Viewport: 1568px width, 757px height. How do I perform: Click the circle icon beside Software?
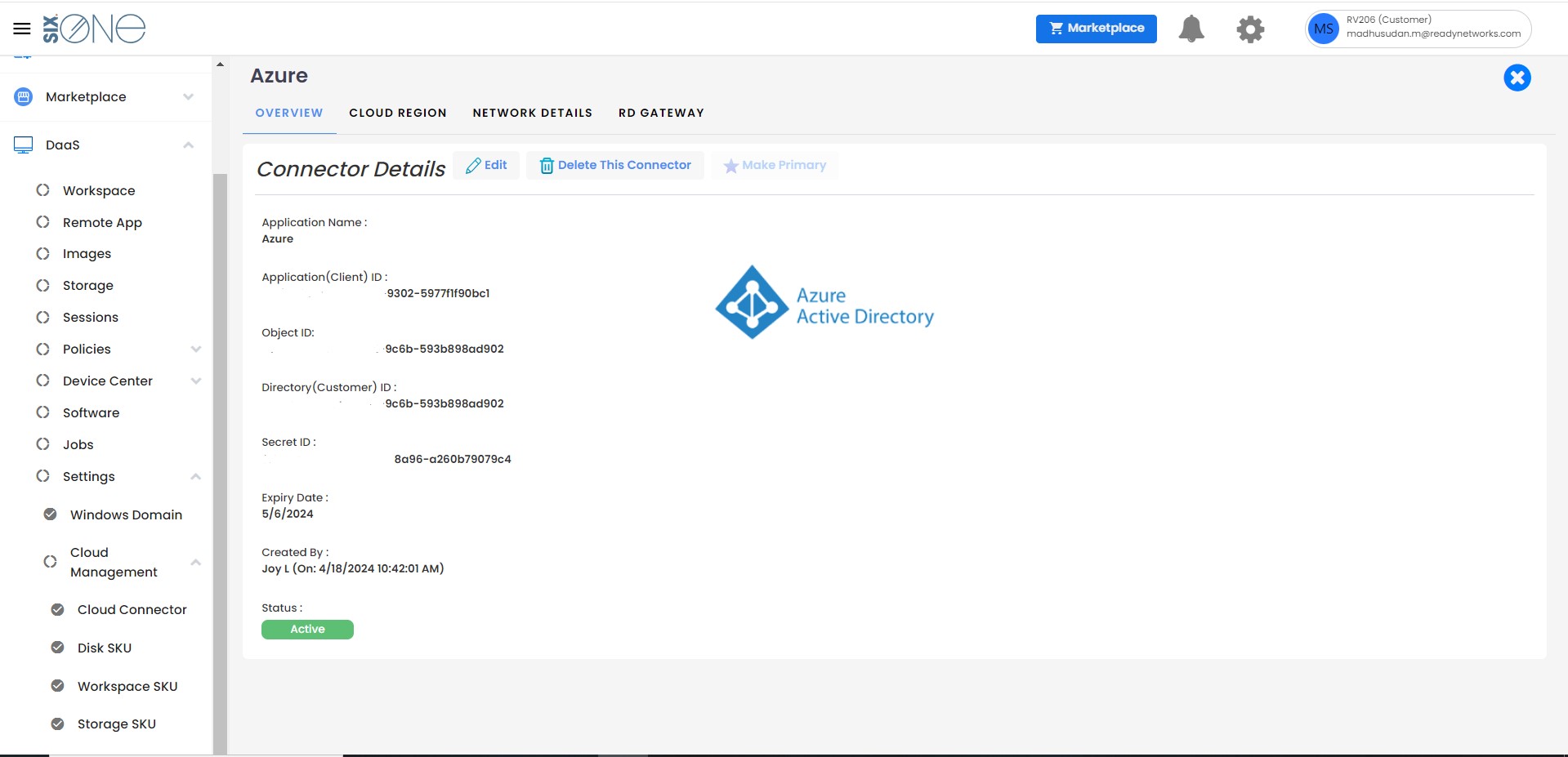pyautogui.click(x=43, y=412)
